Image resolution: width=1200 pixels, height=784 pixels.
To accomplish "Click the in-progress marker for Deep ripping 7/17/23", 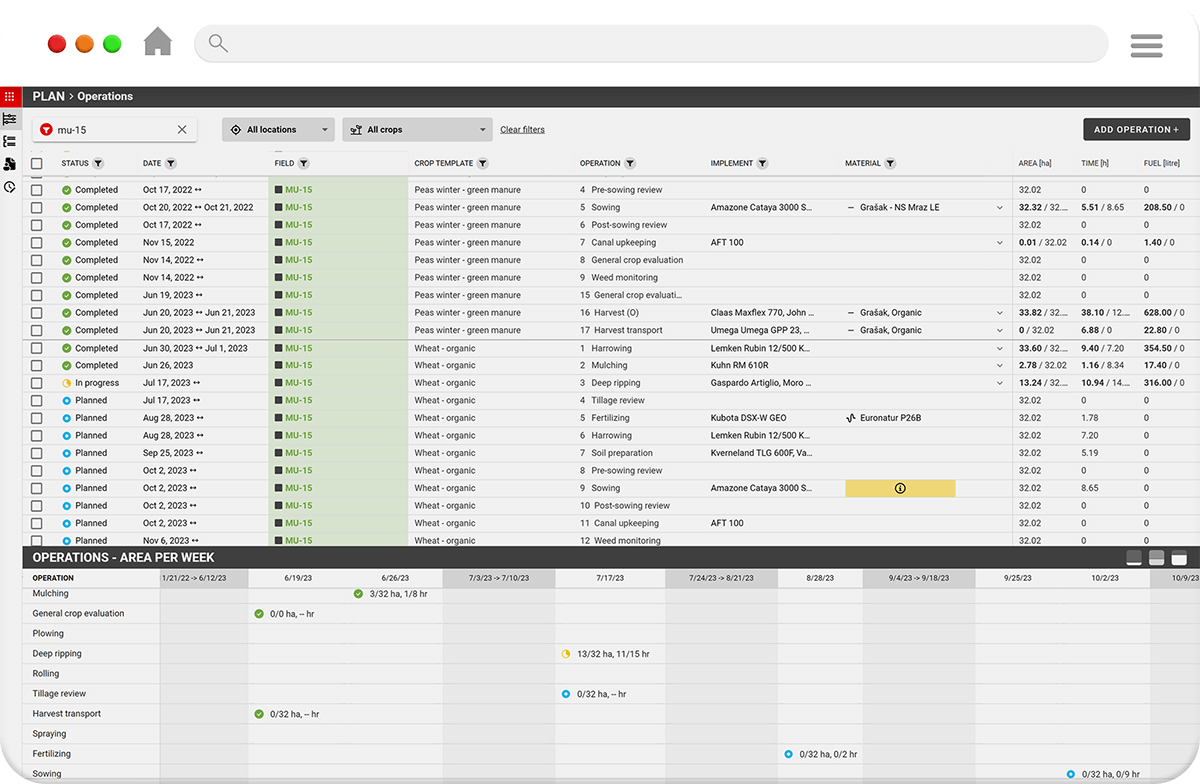I will pyautogui.click(x=566, y=654).
